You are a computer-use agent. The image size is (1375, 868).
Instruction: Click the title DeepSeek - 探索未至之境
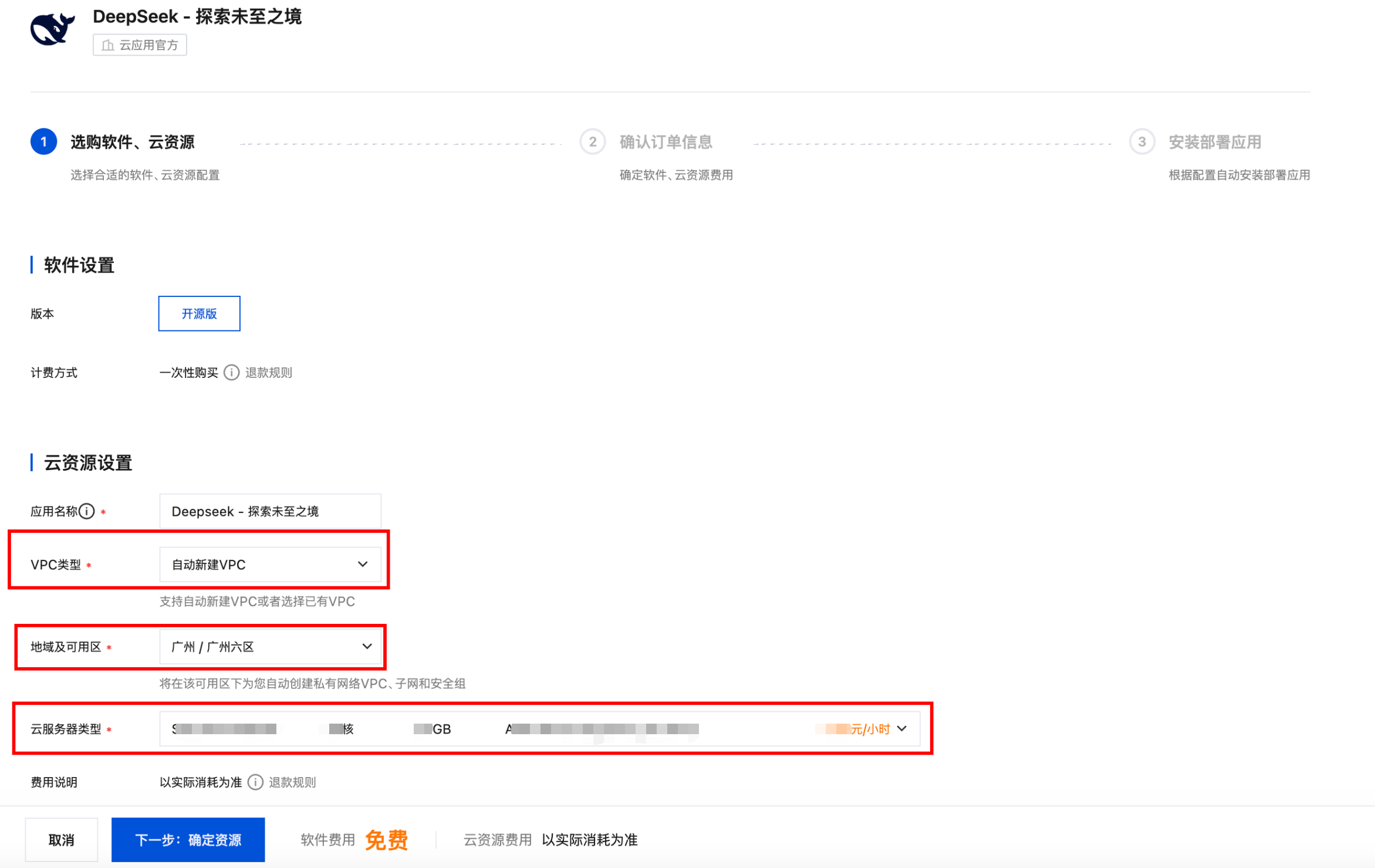coord(197,16)
